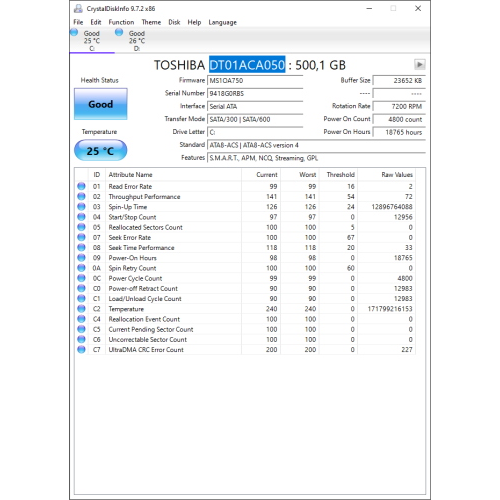Click the Interface field Serial ATA

255,107
